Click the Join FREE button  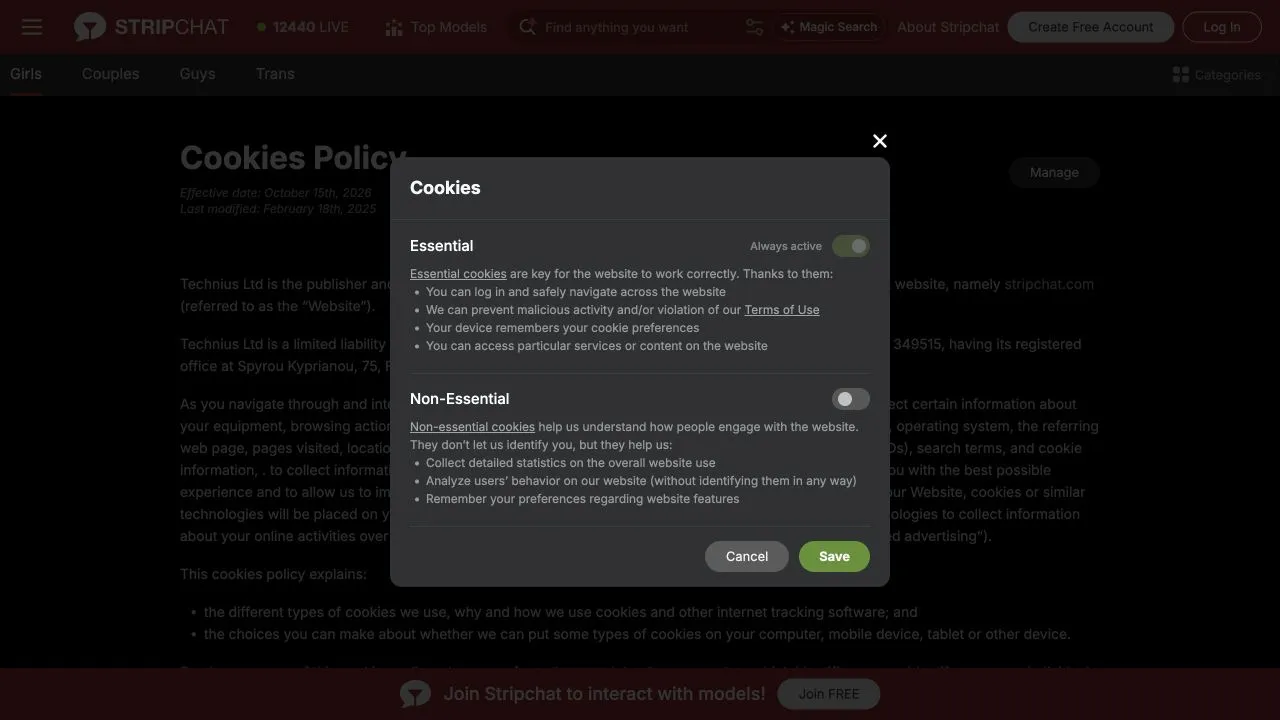coord(829,694)
